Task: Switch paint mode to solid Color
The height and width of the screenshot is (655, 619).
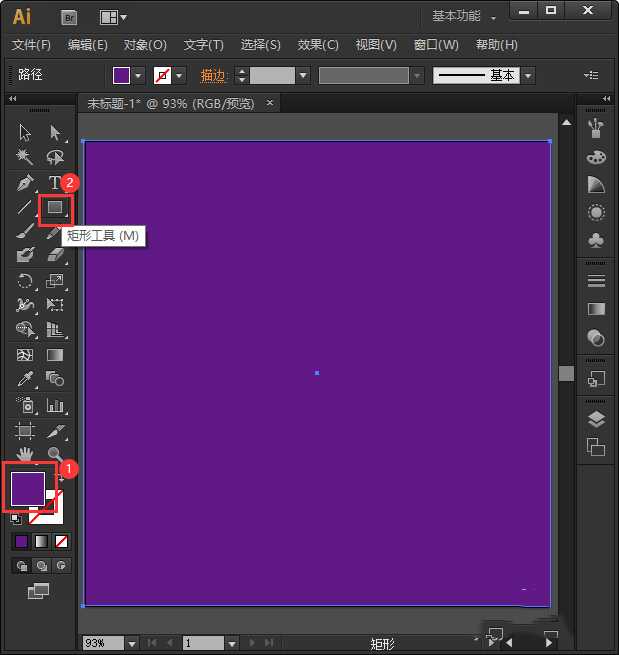Action: coord(21,541)
